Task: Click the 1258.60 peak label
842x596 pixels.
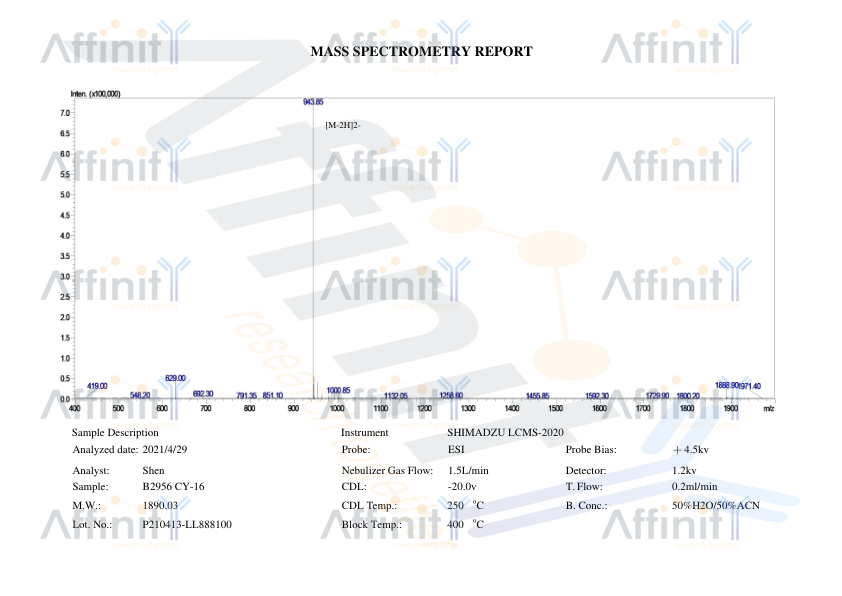Action: pos(451,395)
